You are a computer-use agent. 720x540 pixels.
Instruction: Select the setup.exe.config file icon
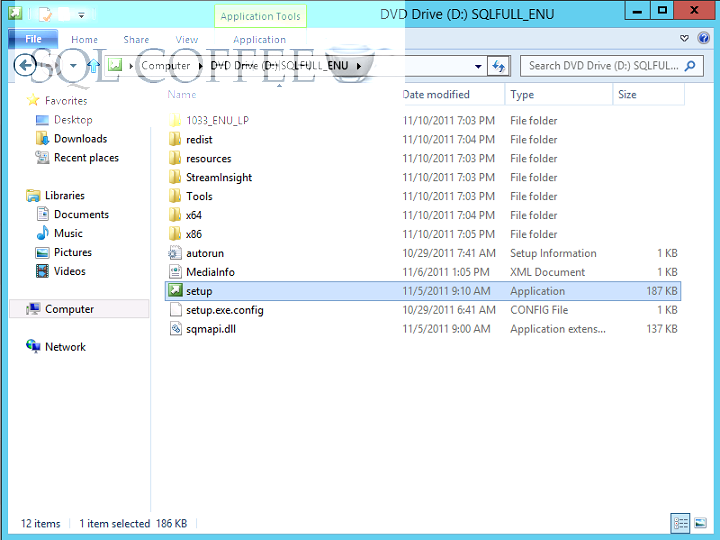pos(175,309)
